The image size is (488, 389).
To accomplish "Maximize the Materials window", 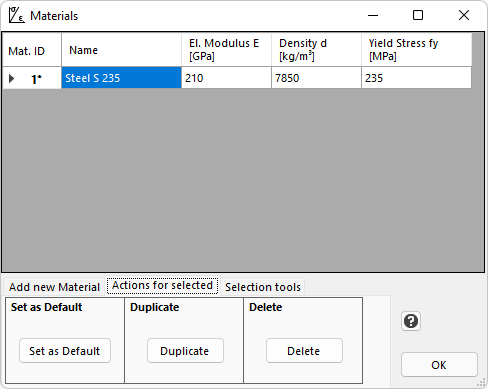I will pyautogui.click(x=418, y=15).
